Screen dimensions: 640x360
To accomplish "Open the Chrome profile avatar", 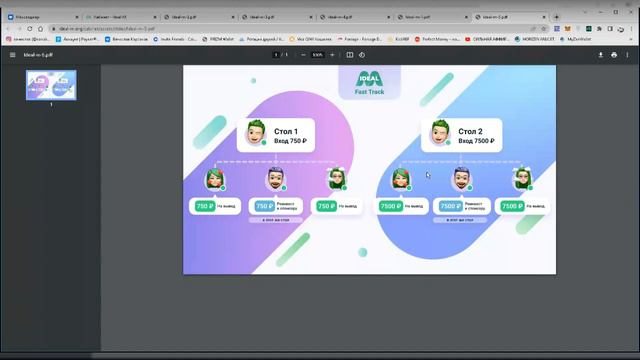I will point(620,29).
